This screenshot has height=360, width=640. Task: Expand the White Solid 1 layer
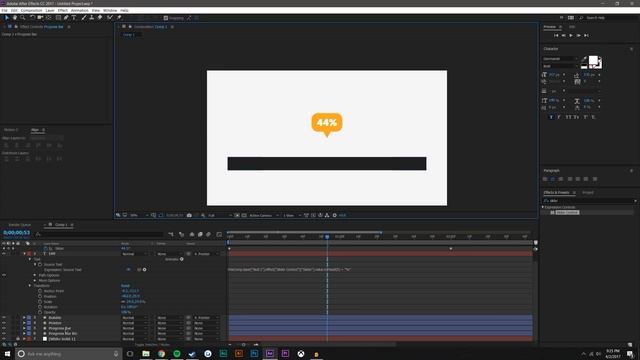pyautogui.click(x=24, y=339)
